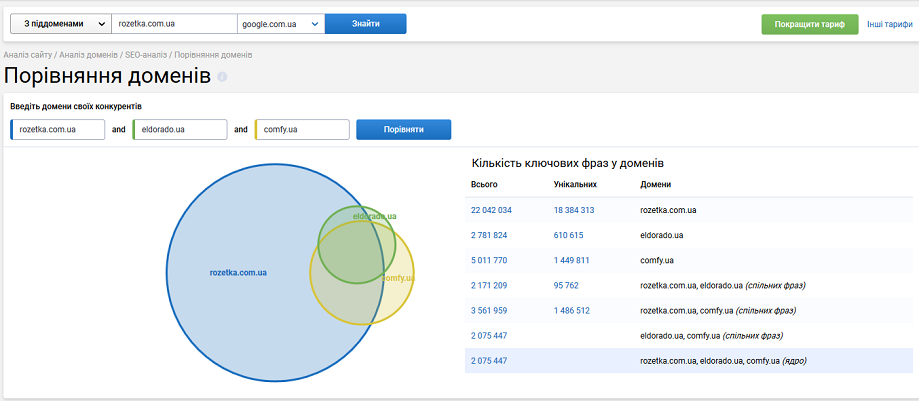Open 2 075 447 for eldorado.ua, comfy.ua

point(489,335)
